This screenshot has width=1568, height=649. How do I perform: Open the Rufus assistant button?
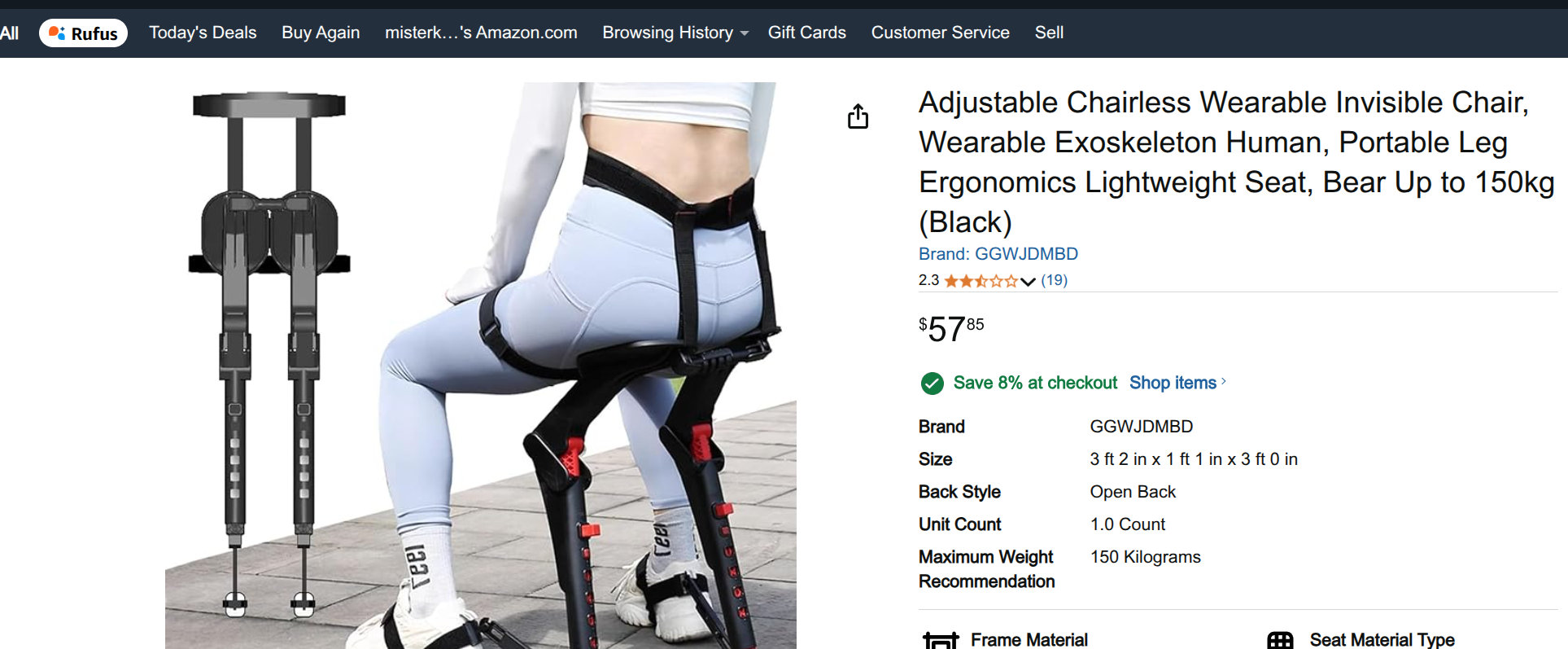(83, 33)
